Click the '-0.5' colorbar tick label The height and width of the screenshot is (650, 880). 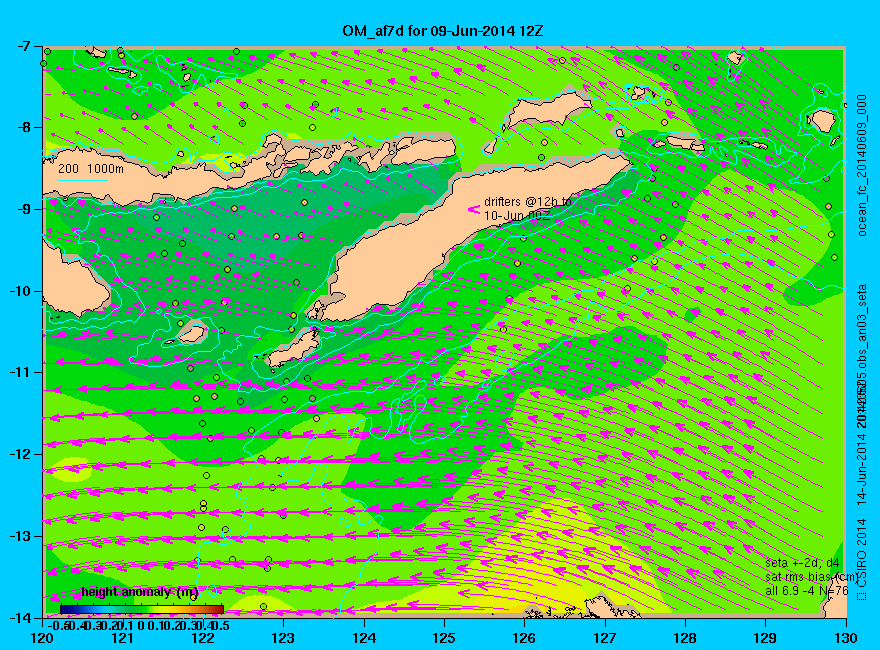tap(58, 625)
